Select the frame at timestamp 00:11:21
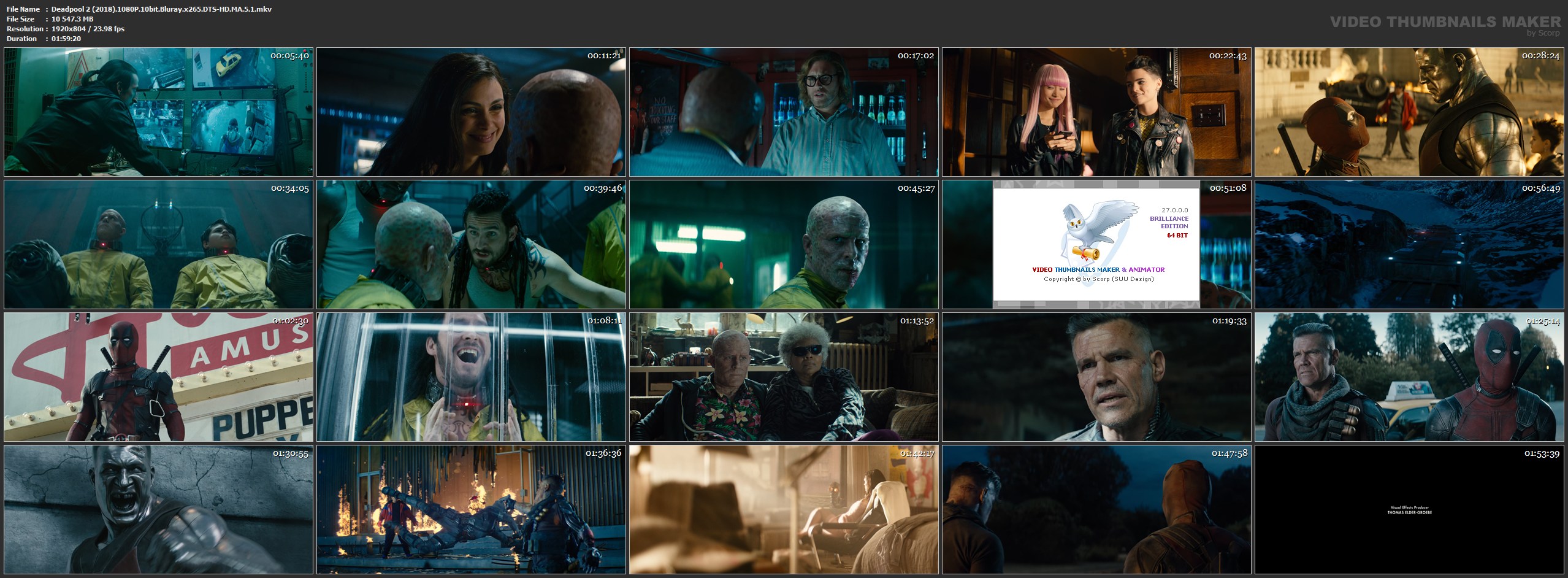This screenshot has height=578, width=1568. point(471,112)
